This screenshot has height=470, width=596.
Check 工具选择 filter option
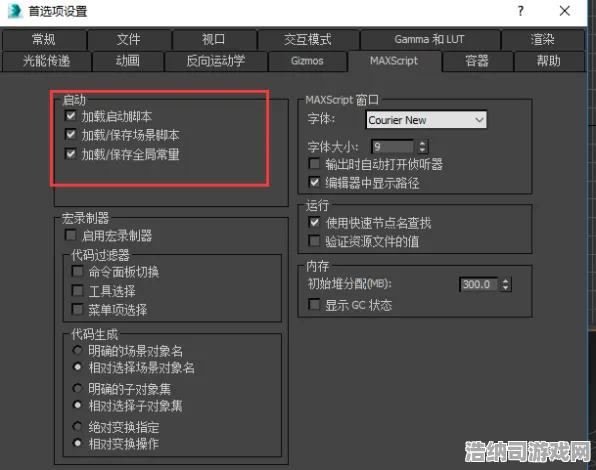coord(78,291)
